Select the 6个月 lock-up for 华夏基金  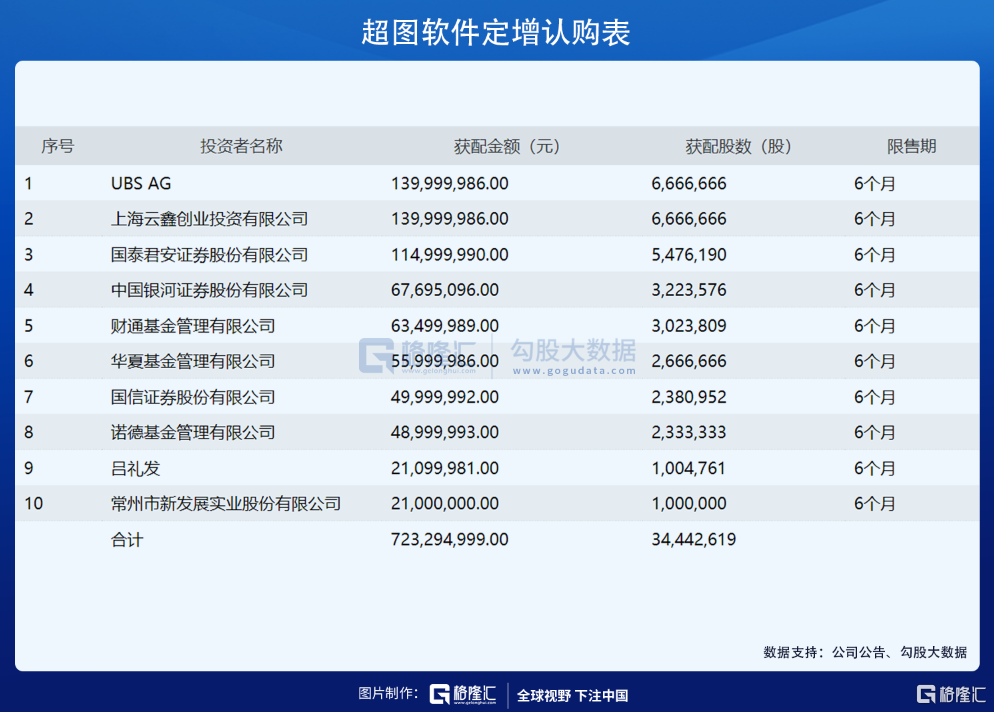(x=875, y=361)
